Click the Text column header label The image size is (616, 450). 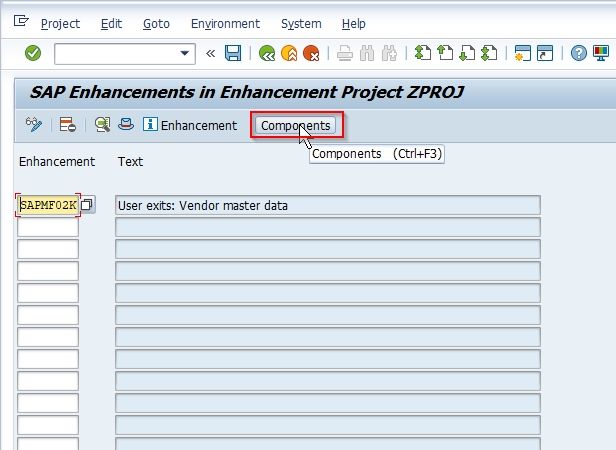[130, 162]
